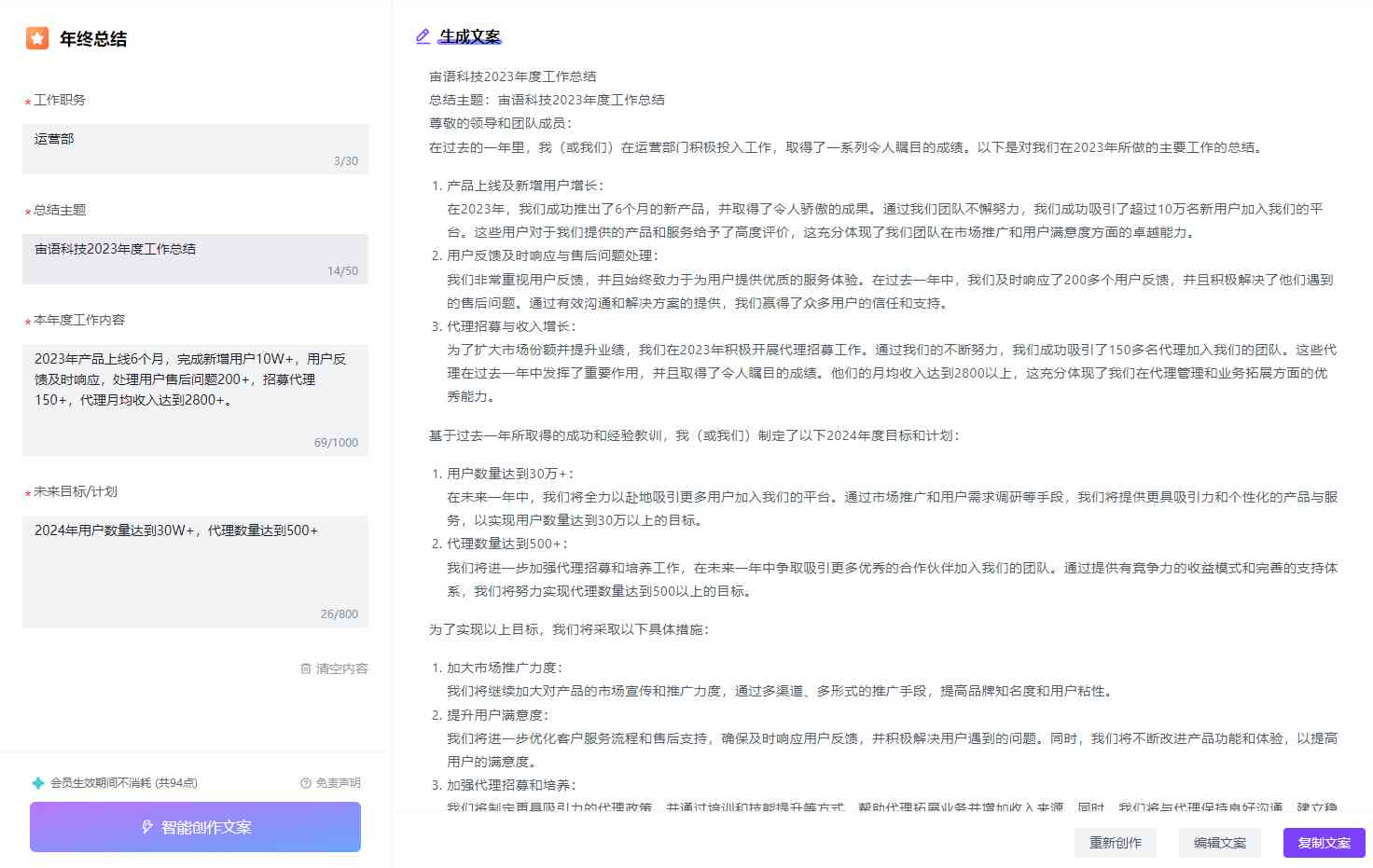The image size is (1373, 868).
Task: Click the 未来目标/计划 field label
Action: [x=76, y=491]
